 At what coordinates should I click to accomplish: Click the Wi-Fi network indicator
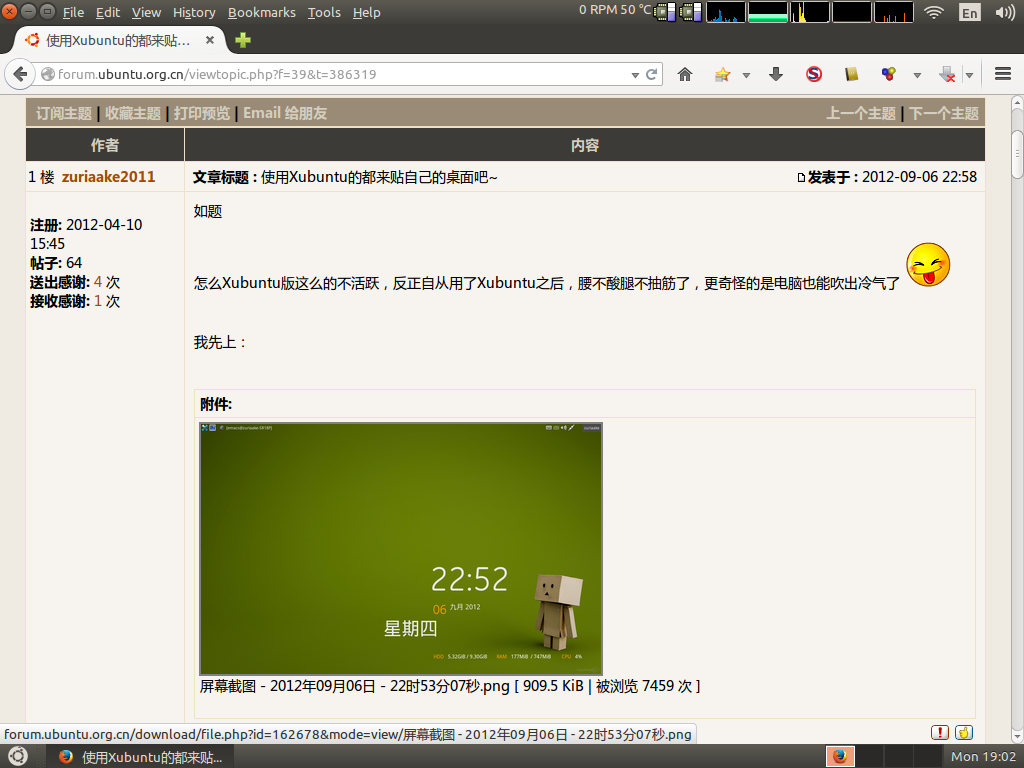click(x=935, y=12)
